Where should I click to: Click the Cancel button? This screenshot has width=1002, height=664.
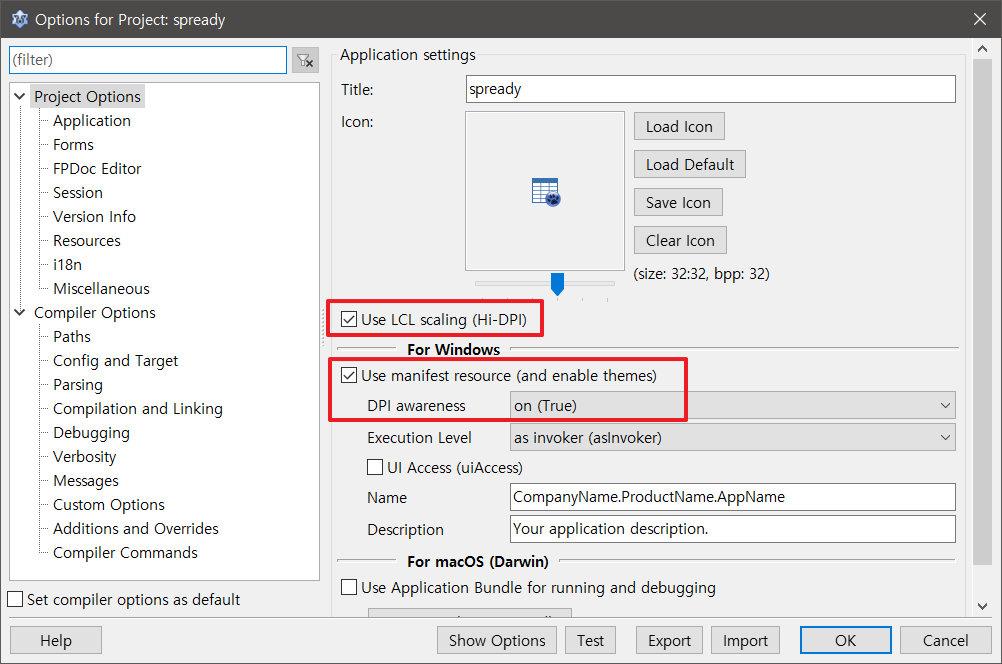tap(946, 640)
